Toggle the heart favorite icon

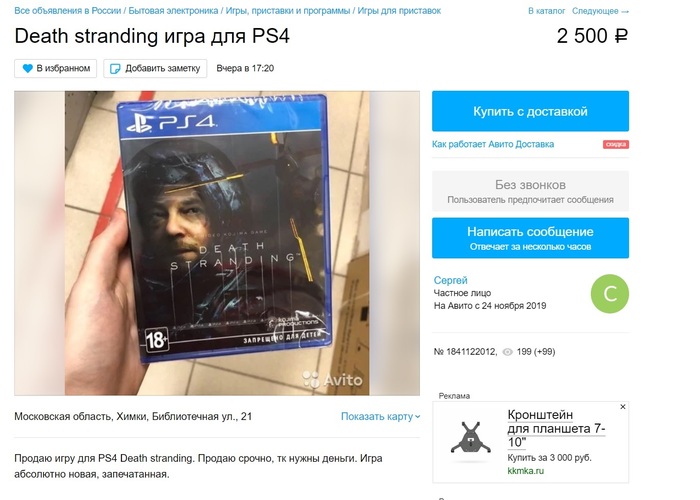coord(28,68)
